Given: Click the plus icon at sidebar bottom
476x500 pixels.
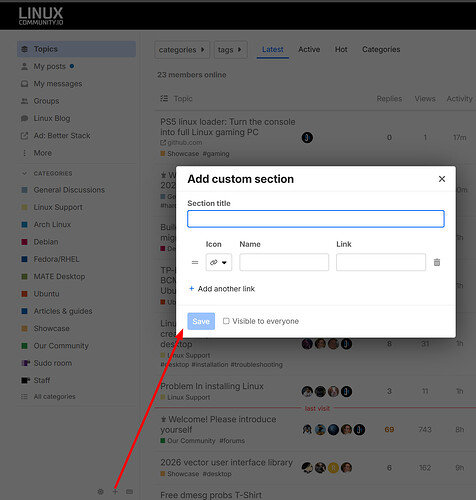Looking at the screenshot, I should (115, 492).
